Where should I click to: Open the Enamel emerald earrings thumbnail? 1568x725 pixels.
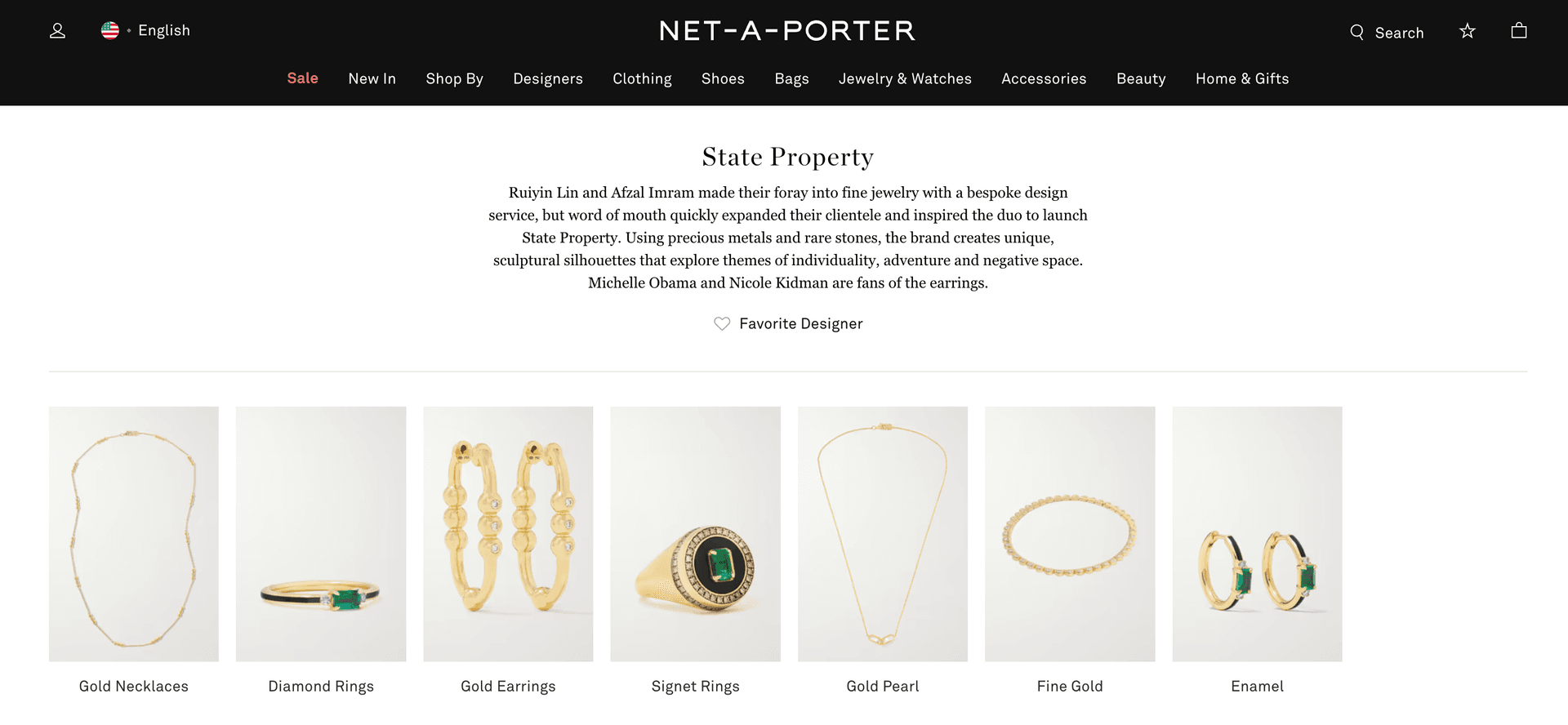(1257, 534)
